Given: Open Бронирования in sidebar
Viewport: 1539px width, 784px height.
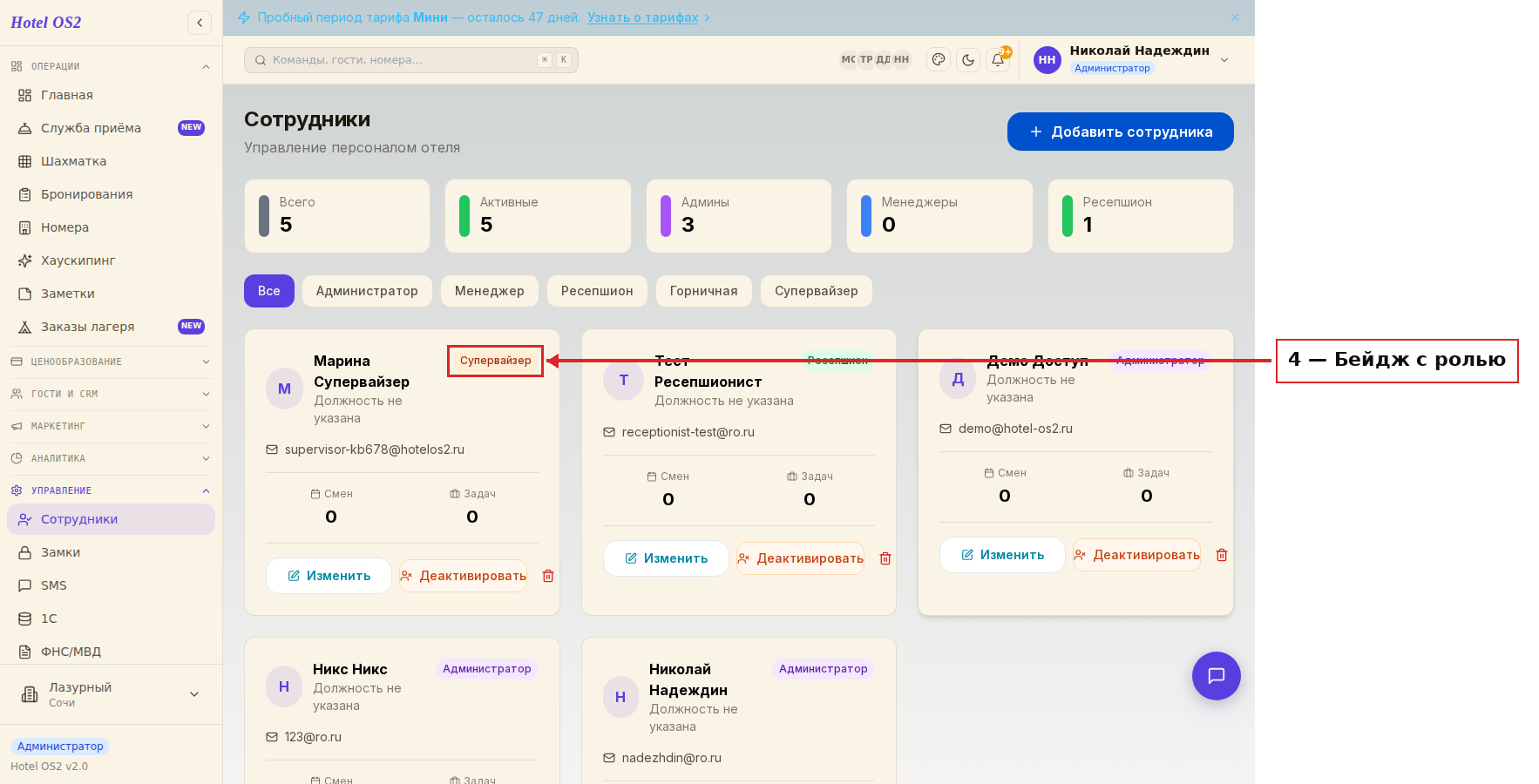Looking at the screenshot, I should 111,194.
